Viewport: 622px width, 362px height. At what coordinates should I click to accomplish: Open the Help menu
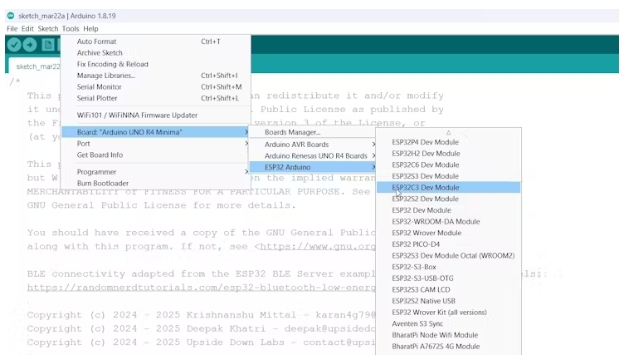coord(91,29)
